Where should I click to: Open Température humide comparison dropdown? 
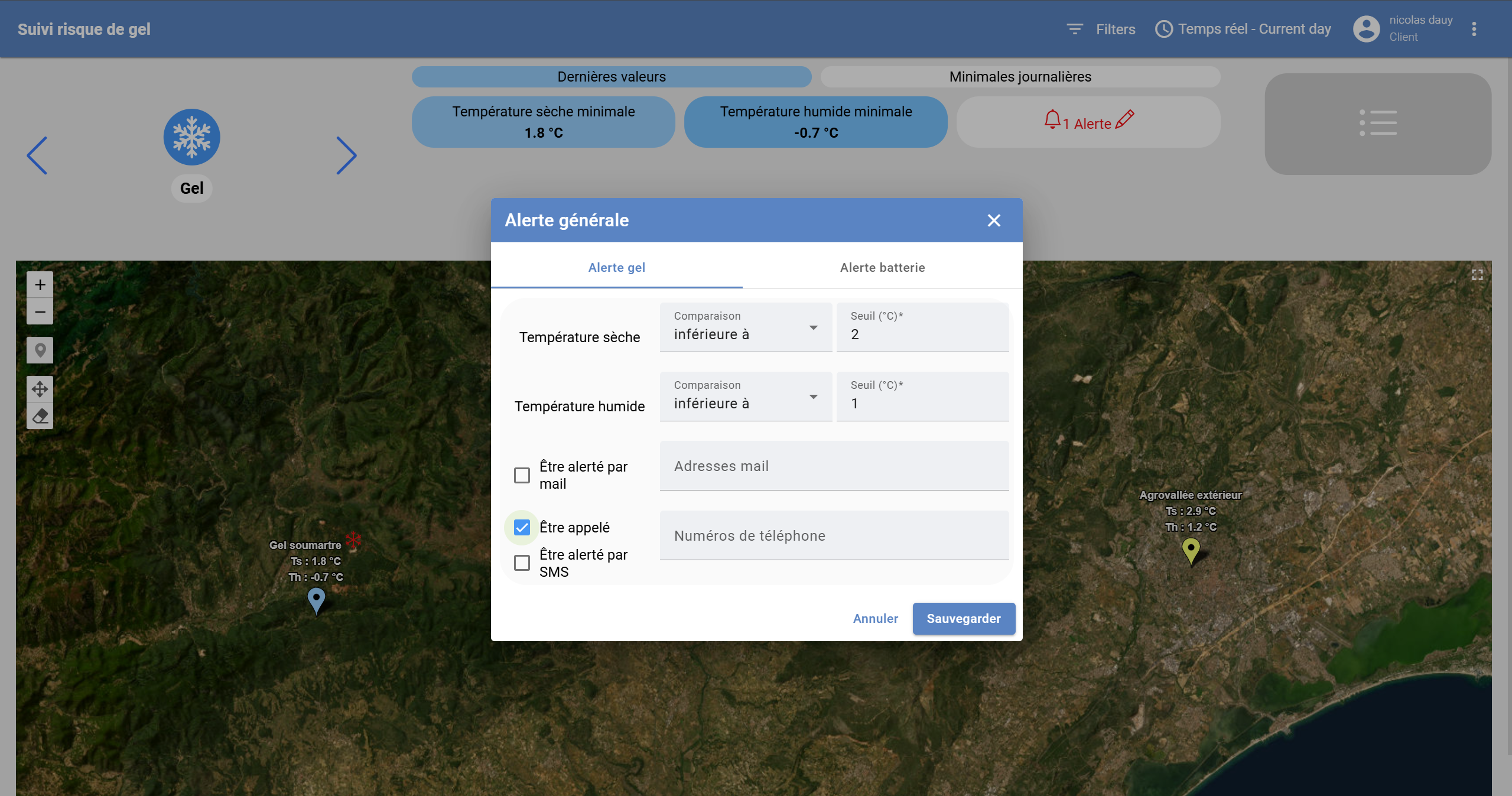pos(746,397)
